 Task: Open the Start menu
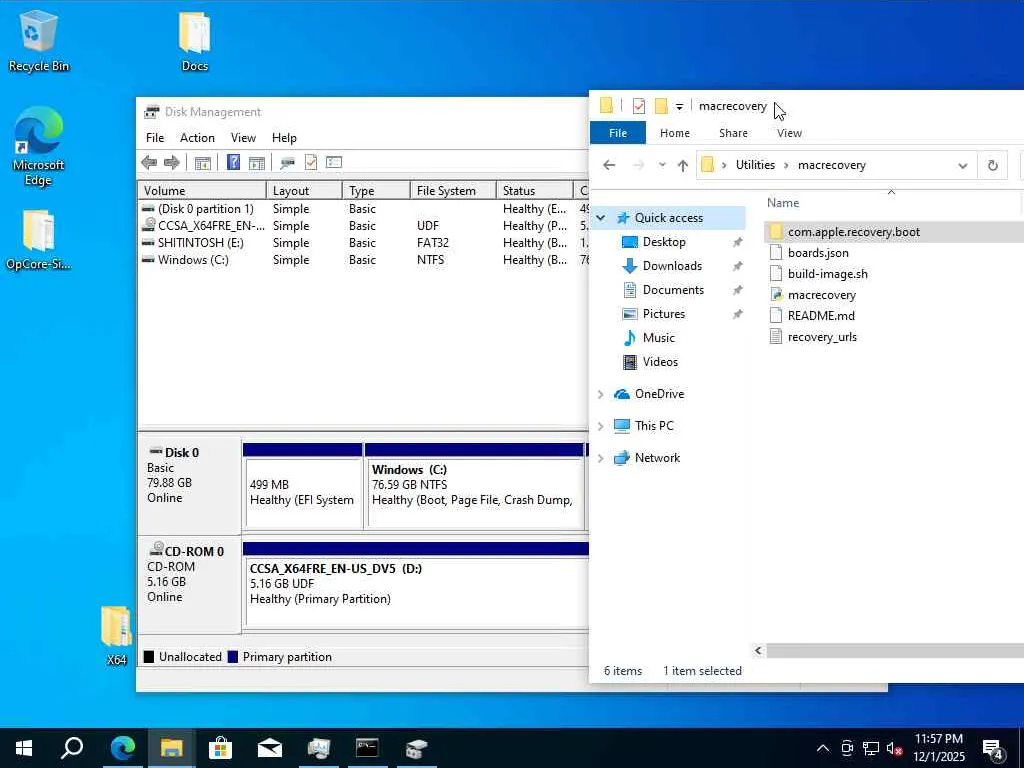pyautogui.click(x=24, y=748)
